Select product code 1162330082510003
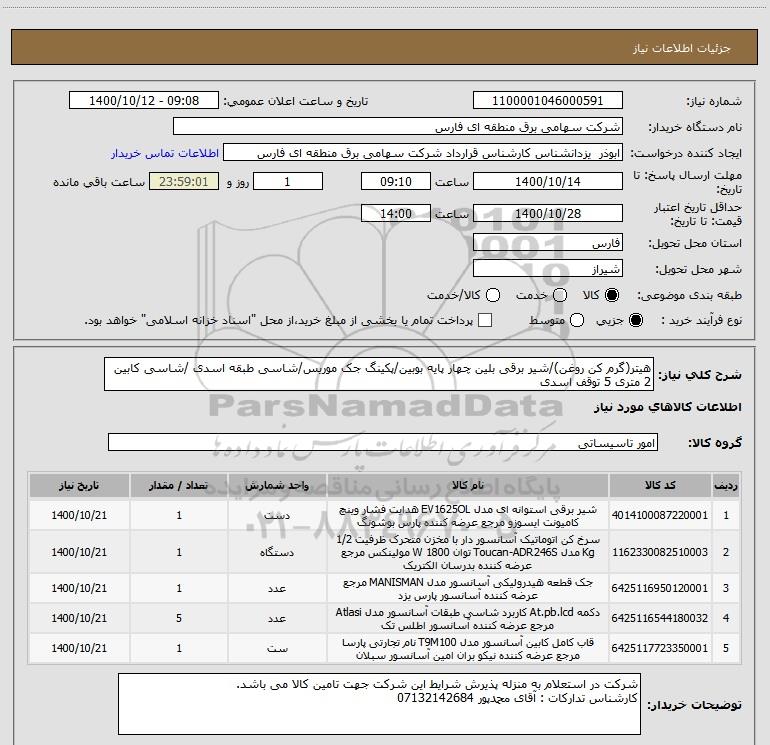Image resolution: width=770 pixels, height=745 pixels. (660, 552)
